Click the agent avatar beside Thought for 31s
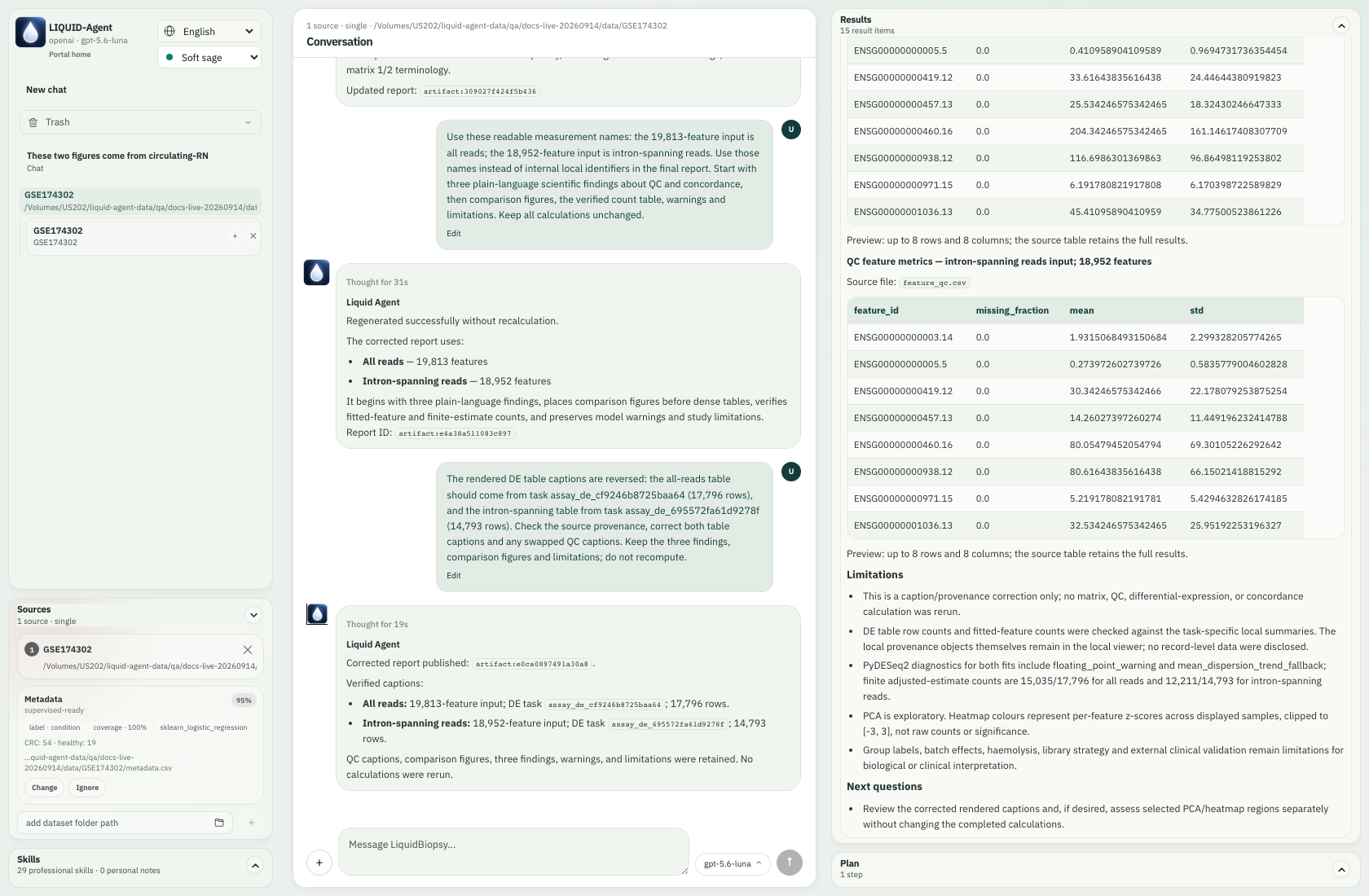 (x=317, y=273)
